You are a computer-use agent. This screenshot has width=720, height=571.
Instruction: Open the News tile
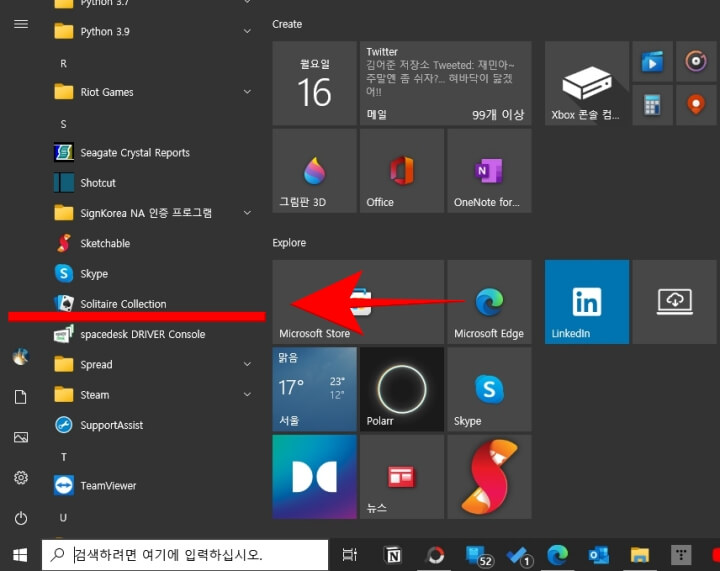(x=402, y=477)
